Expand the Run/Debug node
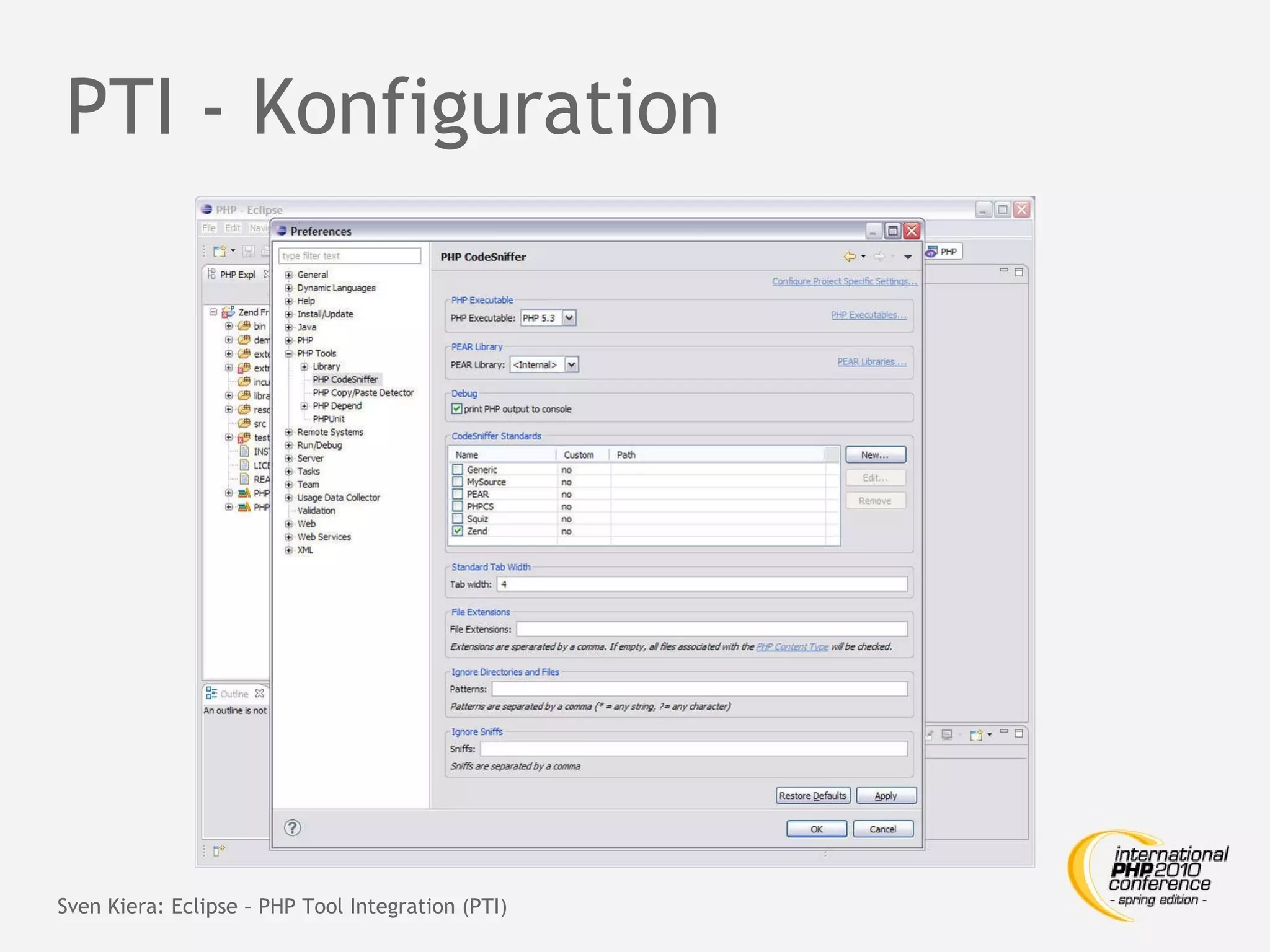This screenshot has height=952, width=1270. [x=289, y=445]
